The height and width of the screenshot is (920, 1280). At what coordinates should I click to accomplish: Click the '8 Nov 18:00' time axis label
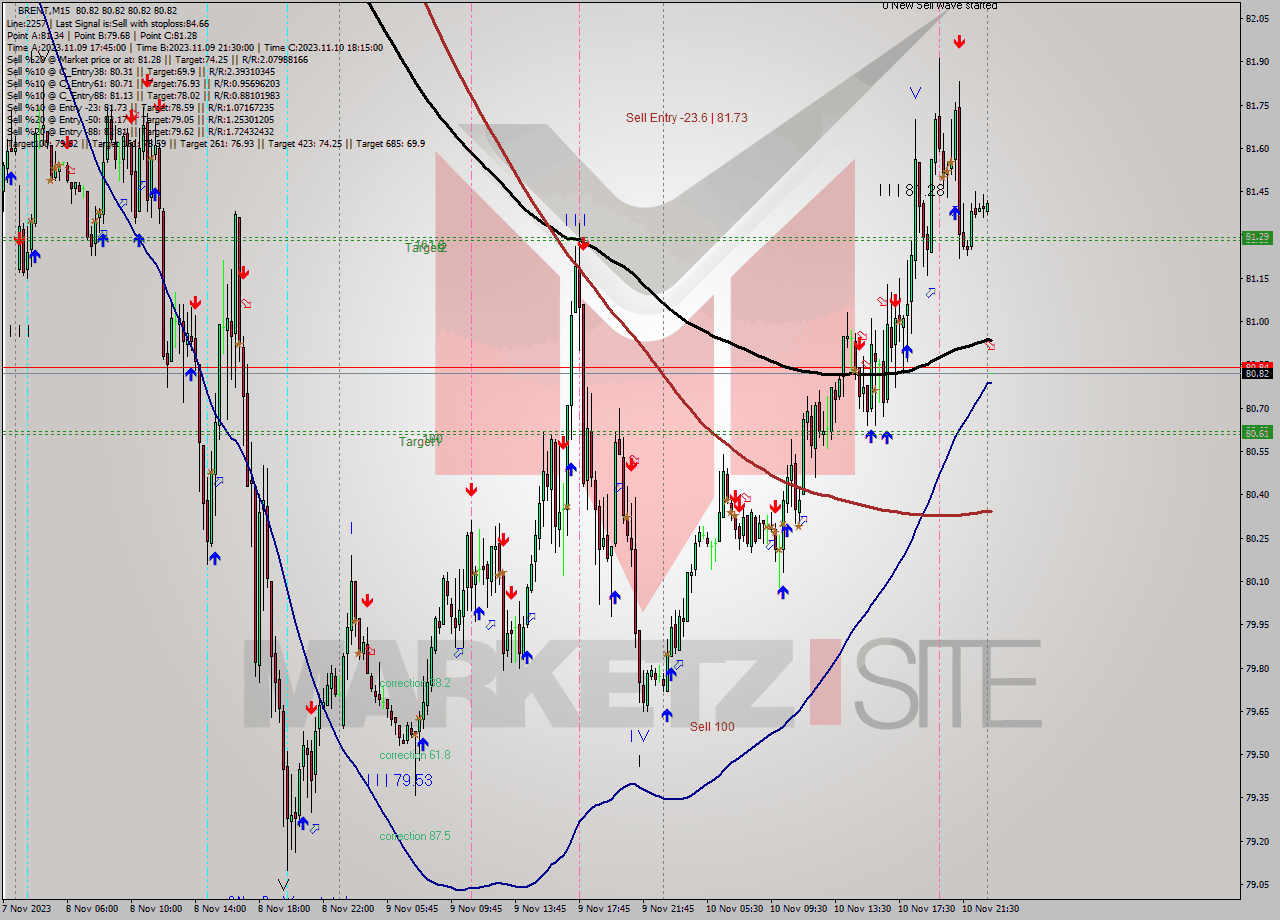[283, 909]
